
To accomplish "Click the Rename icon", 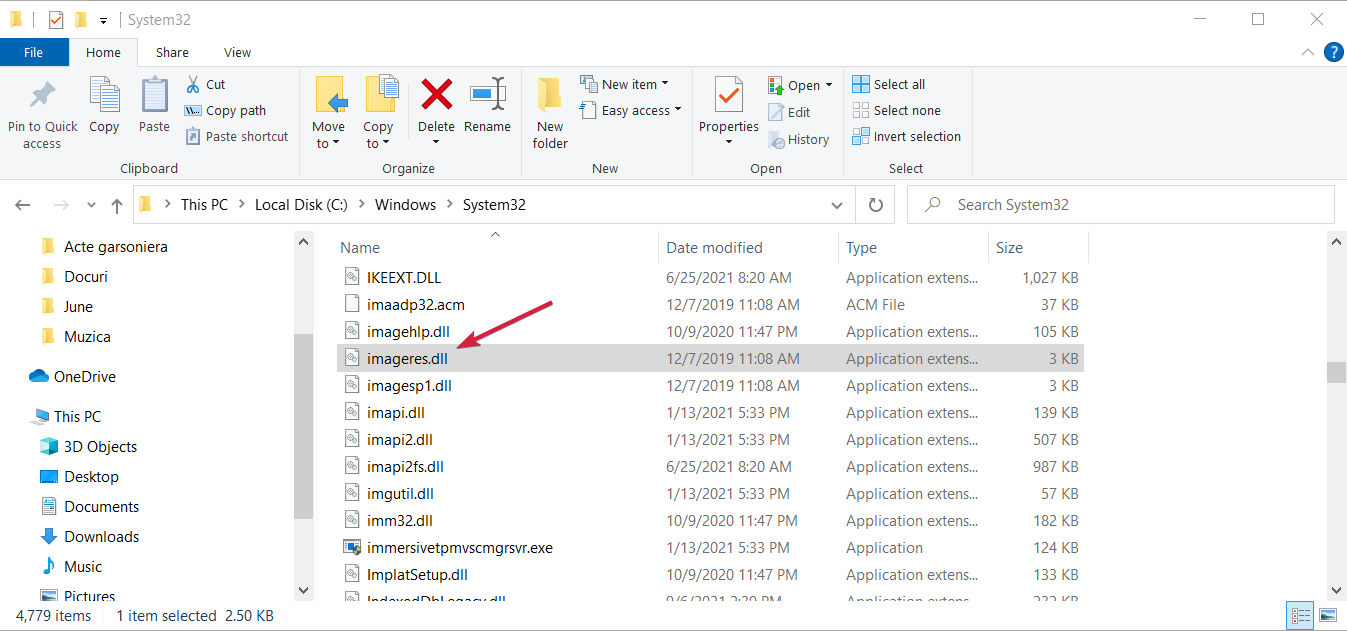I will (487, 95).
